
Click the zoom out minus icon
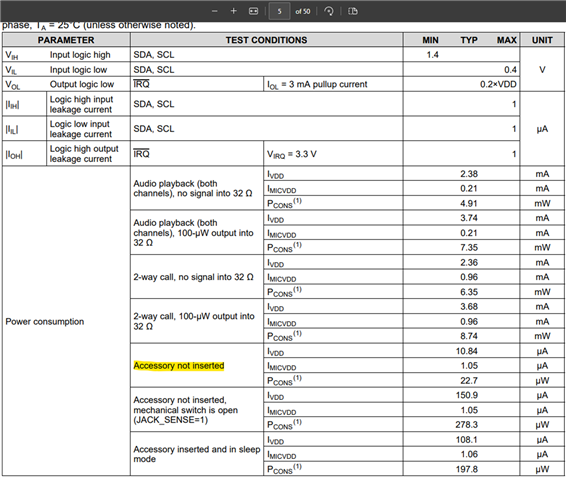(215, 11)
